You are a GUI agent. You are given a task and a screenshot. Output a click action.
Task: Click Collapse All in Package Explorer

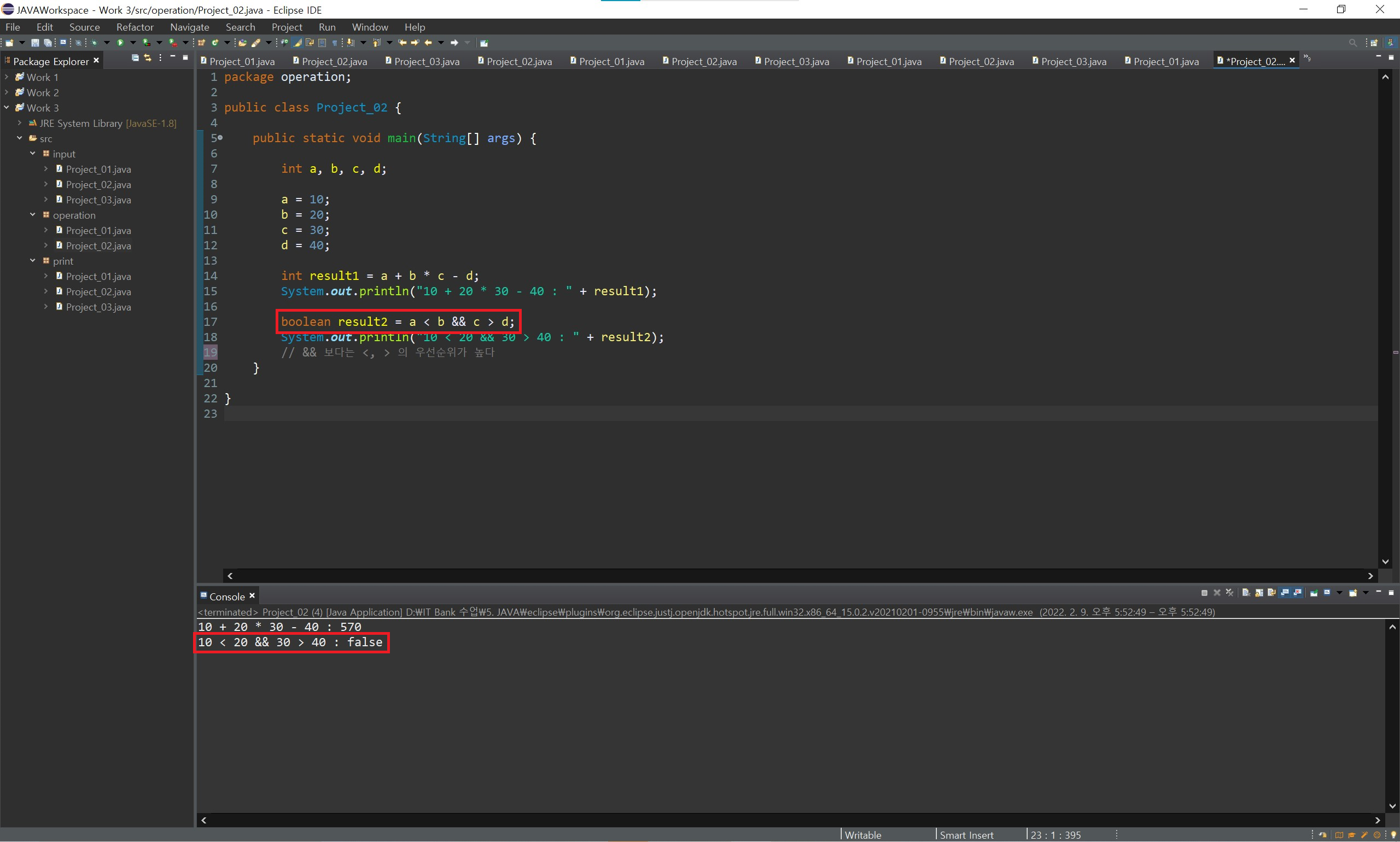pyautogui.click(x=135, y=58)
